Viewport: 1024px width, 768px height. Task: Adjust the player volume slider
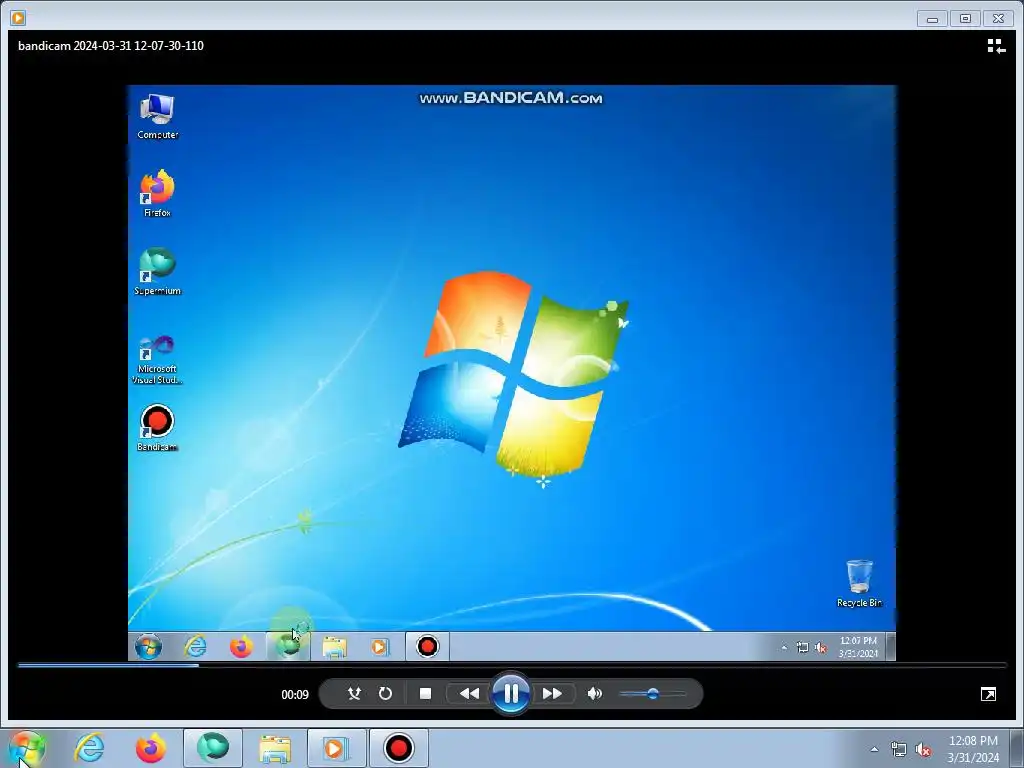point(652,694)
